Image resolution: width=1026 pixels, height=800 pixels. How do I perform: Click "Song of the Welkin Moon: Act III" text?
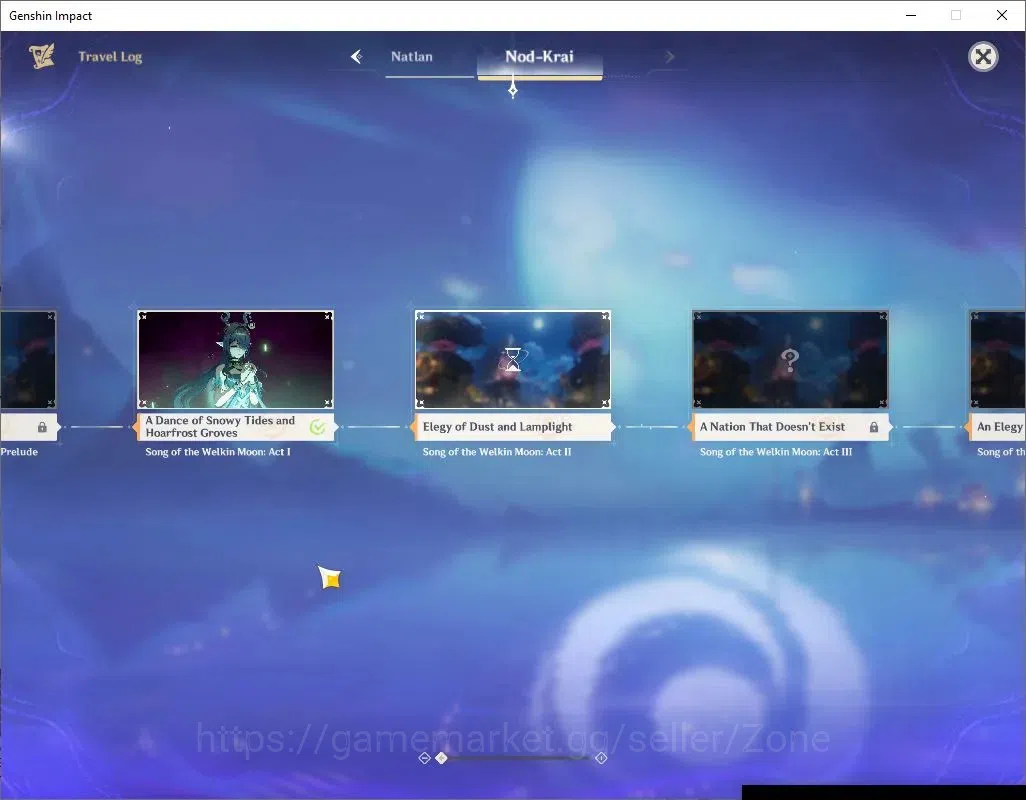(x=775, y=452)
